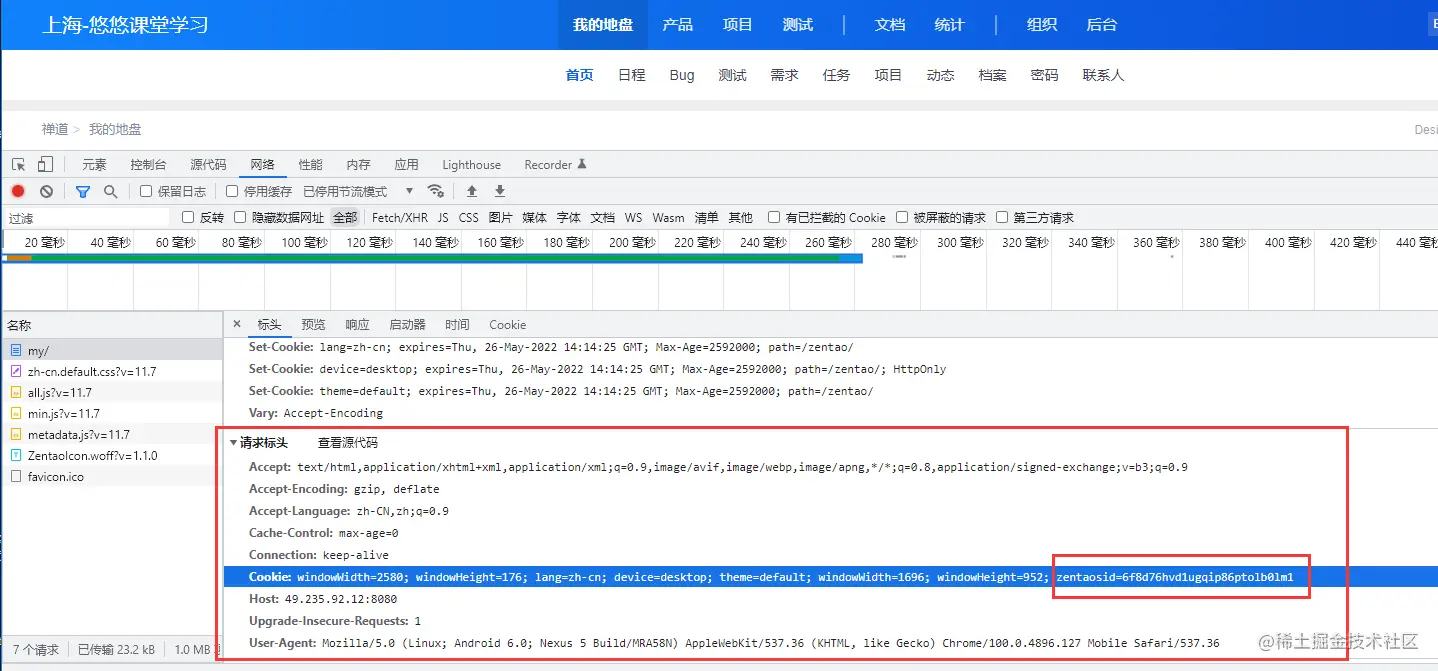Go to the 联系人 submenu link
The width and height of the screenshot is (1438, 671).
pyautogui.click(x=1103, y=75)
